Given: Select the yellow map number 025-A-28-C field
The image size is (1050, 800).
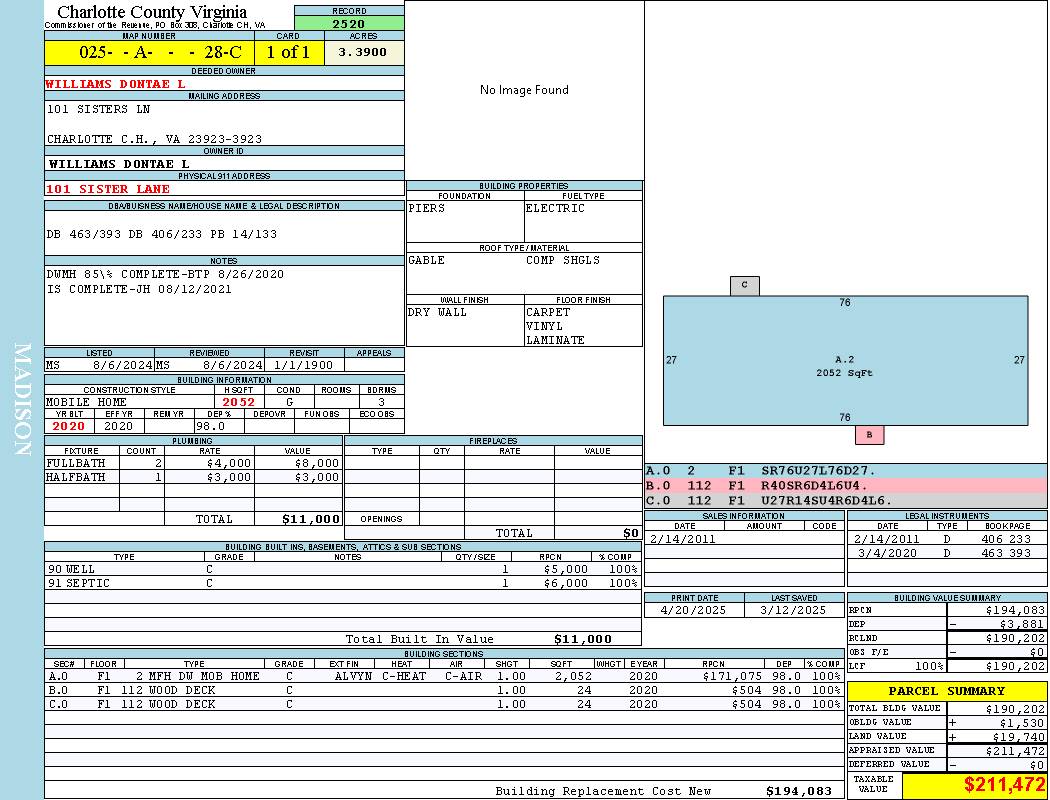Looking at the screenshot, I should (x=149, y=53).
